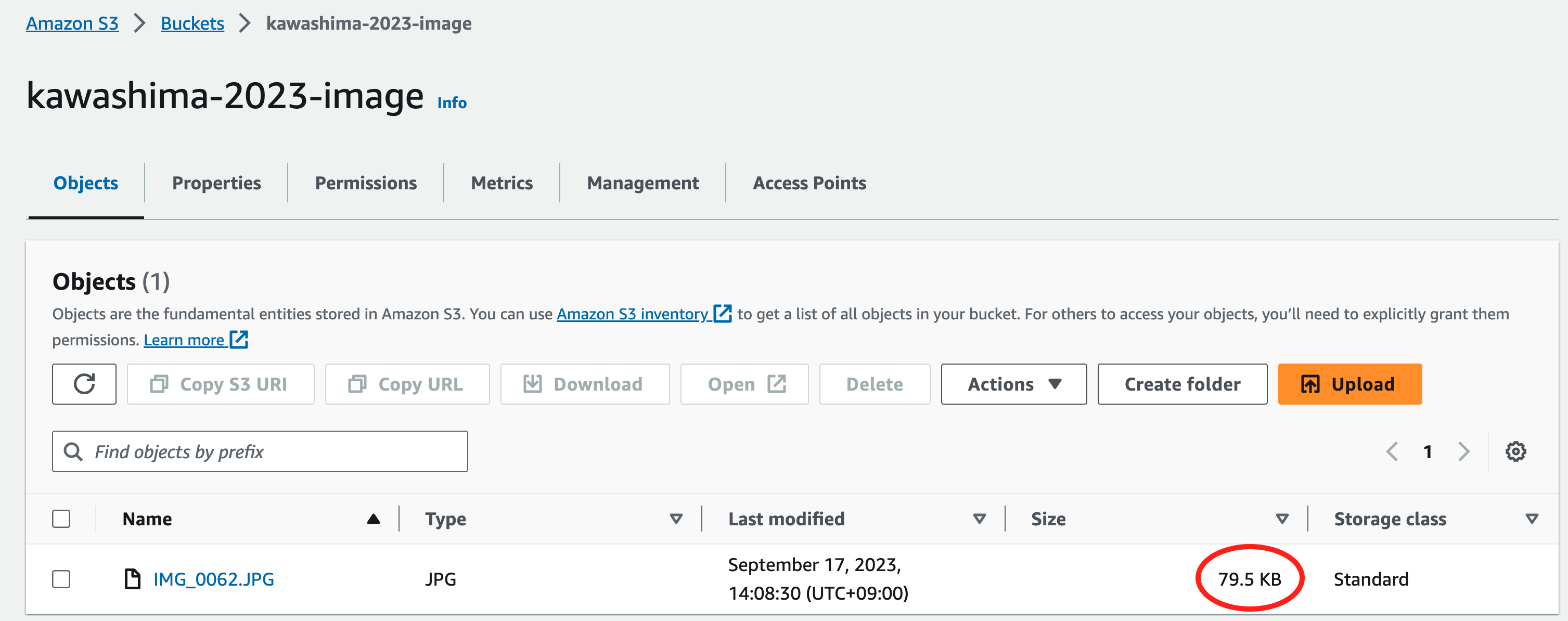
Task: Click the Delete button
Action: pyautogui.click(x=875, y=384)
